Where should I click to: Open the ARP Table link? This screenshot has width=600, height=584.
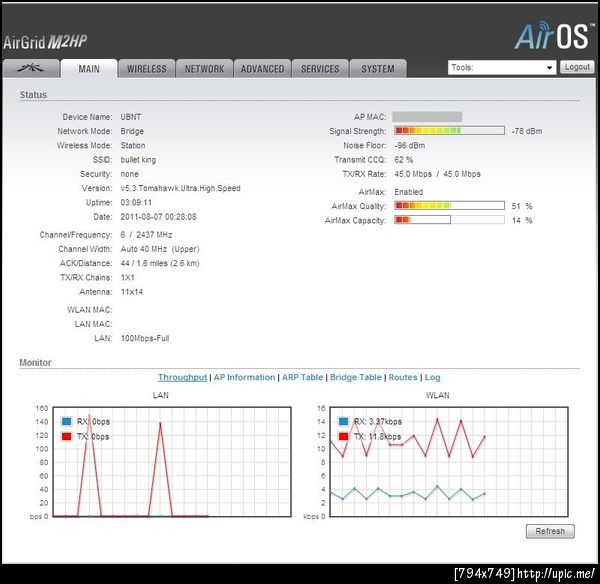302,377
